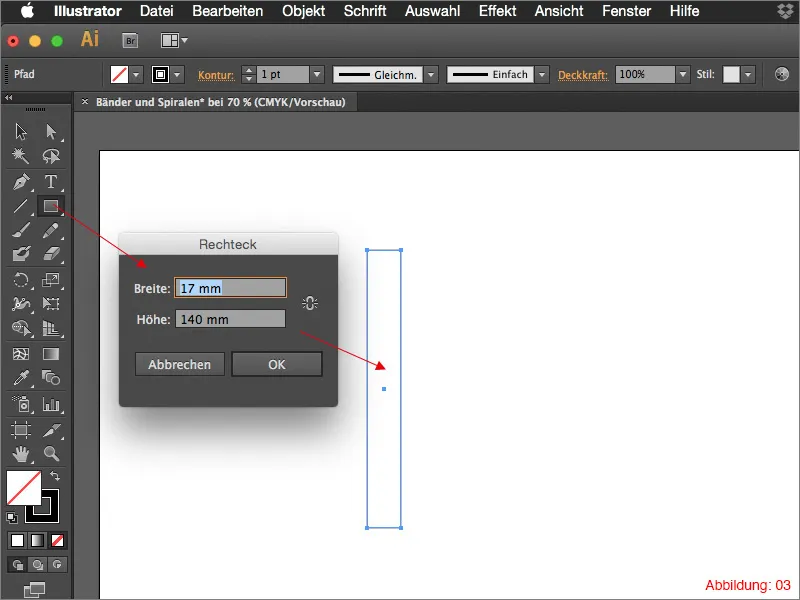Pick the Magic Wand tool

[x=21, y=156]
